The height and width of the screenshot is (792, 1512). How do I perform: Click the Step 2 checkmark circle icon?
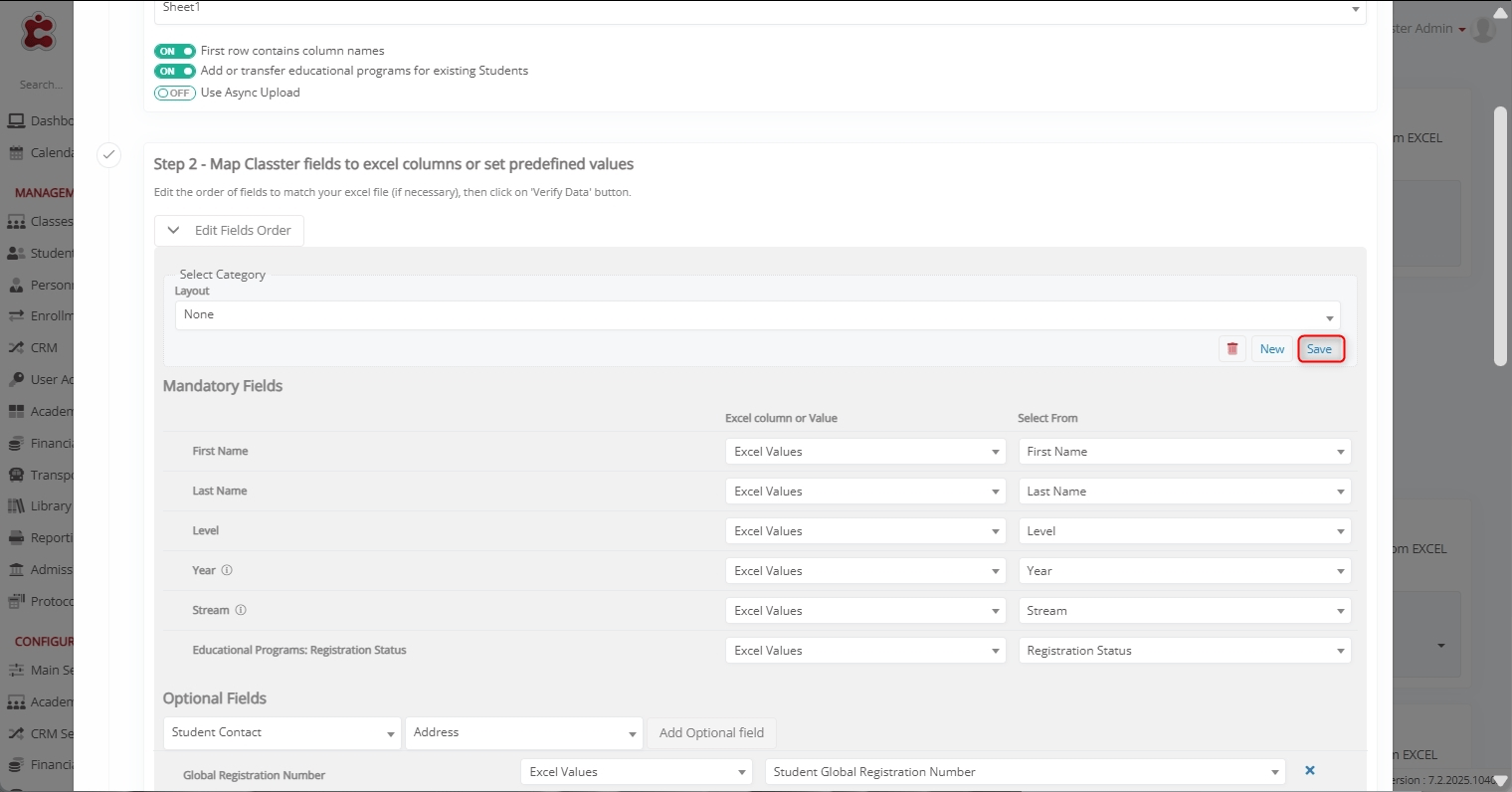tap(108, 155)
